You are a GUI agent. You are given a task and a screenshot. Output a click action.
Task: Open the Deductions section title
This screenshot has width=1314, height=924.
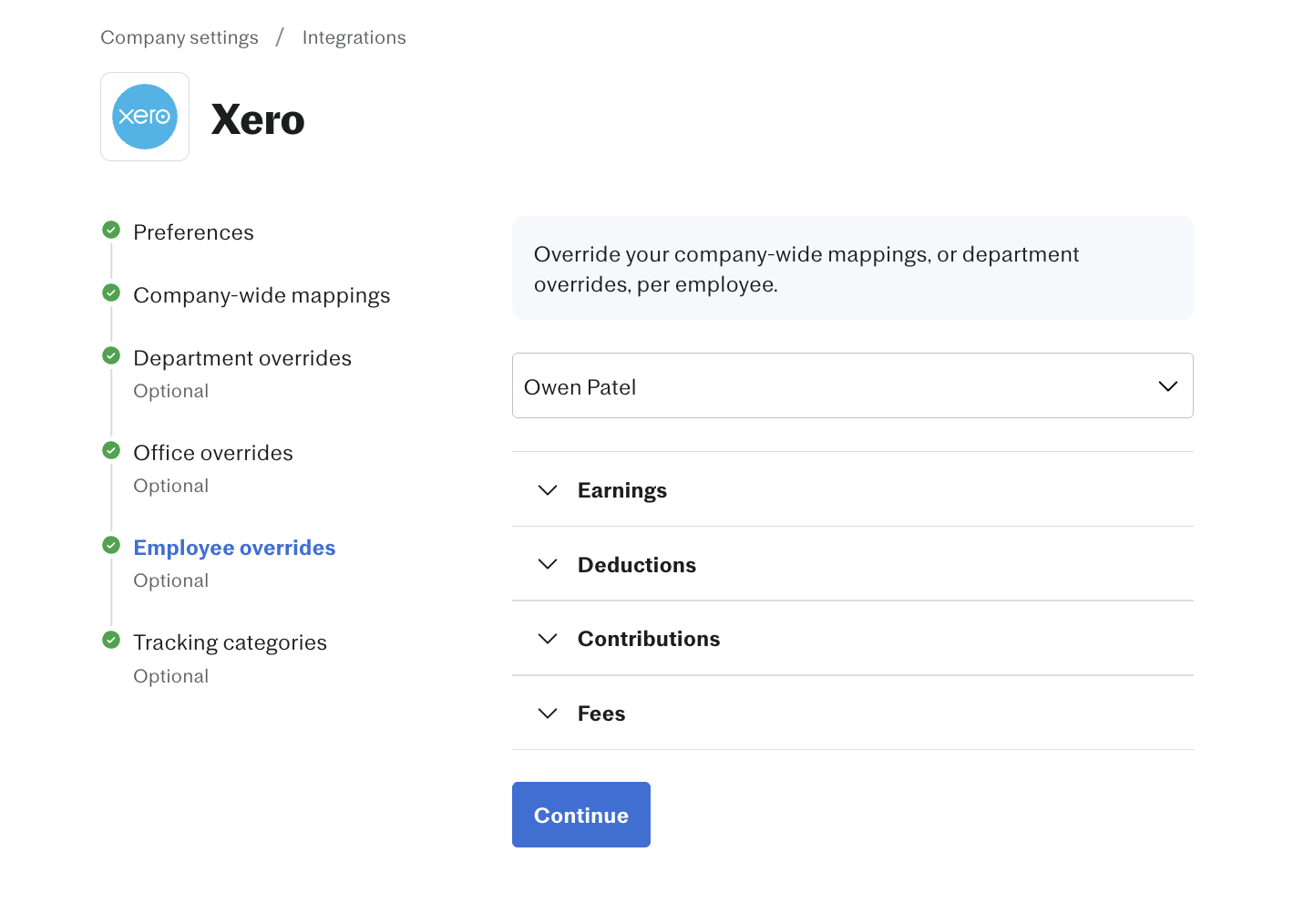pyautogui.click(x=637, y=565)
